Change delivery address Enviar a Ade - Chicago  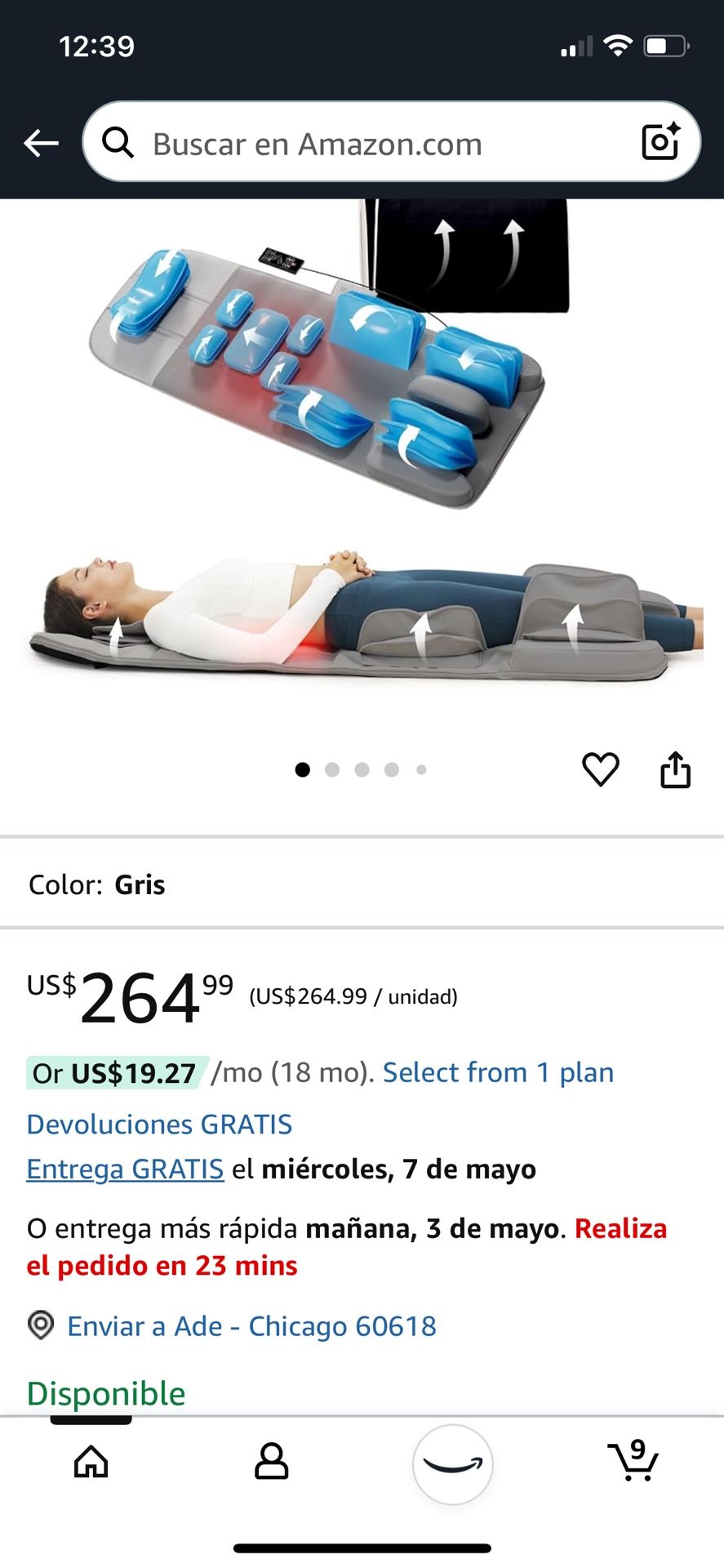tap(251, 1325)
